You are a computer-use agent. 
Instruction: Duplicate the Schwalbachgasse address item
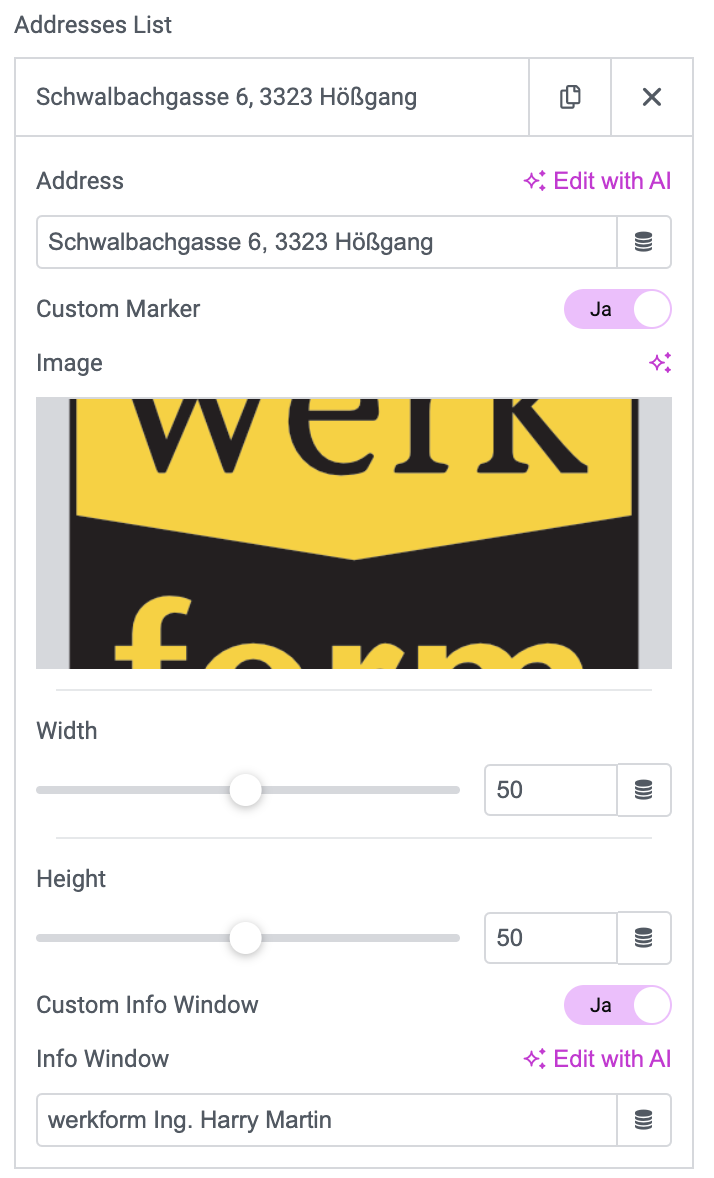(x=570, y=97)
